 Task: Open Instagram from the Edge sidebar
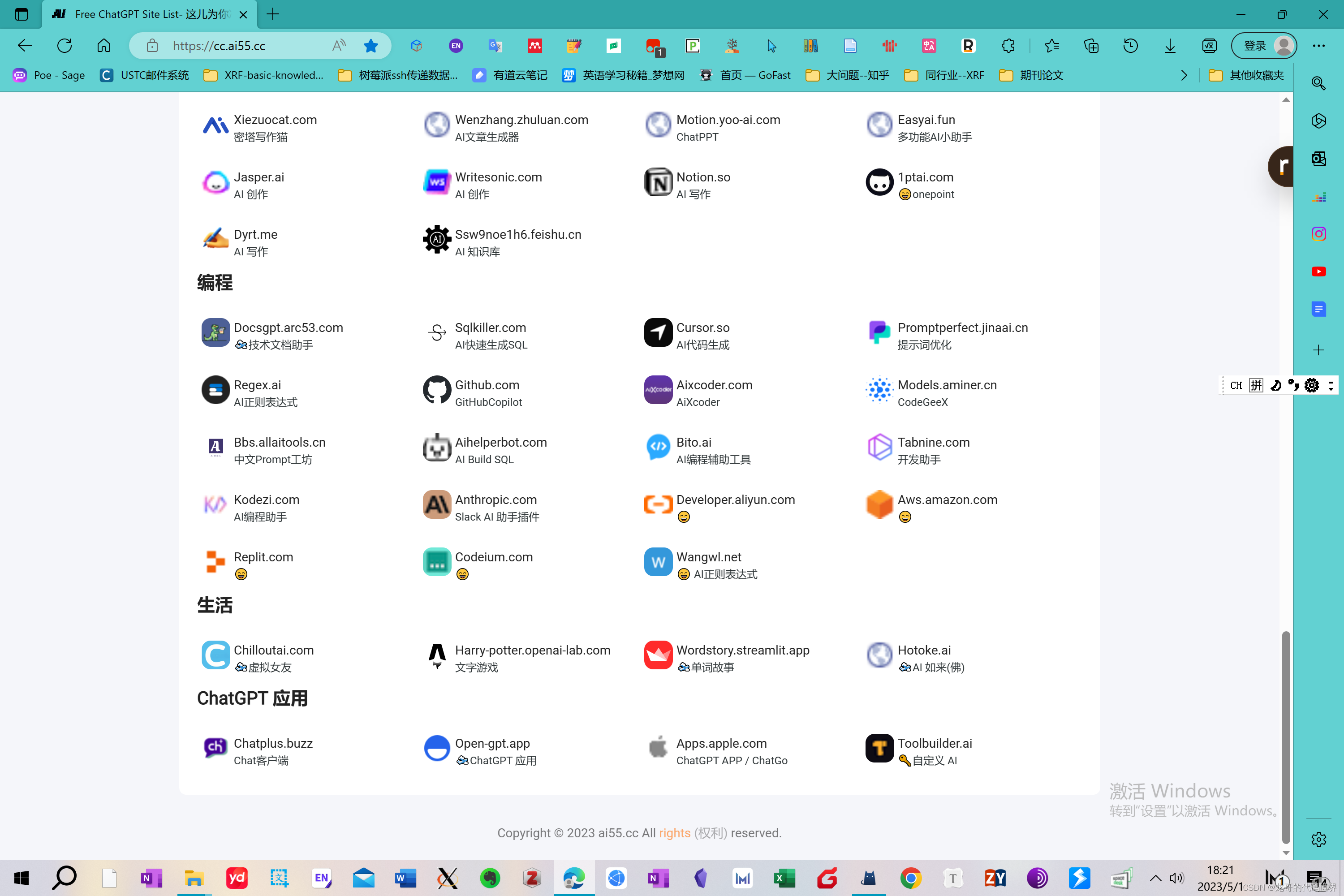coord(1319,233)
